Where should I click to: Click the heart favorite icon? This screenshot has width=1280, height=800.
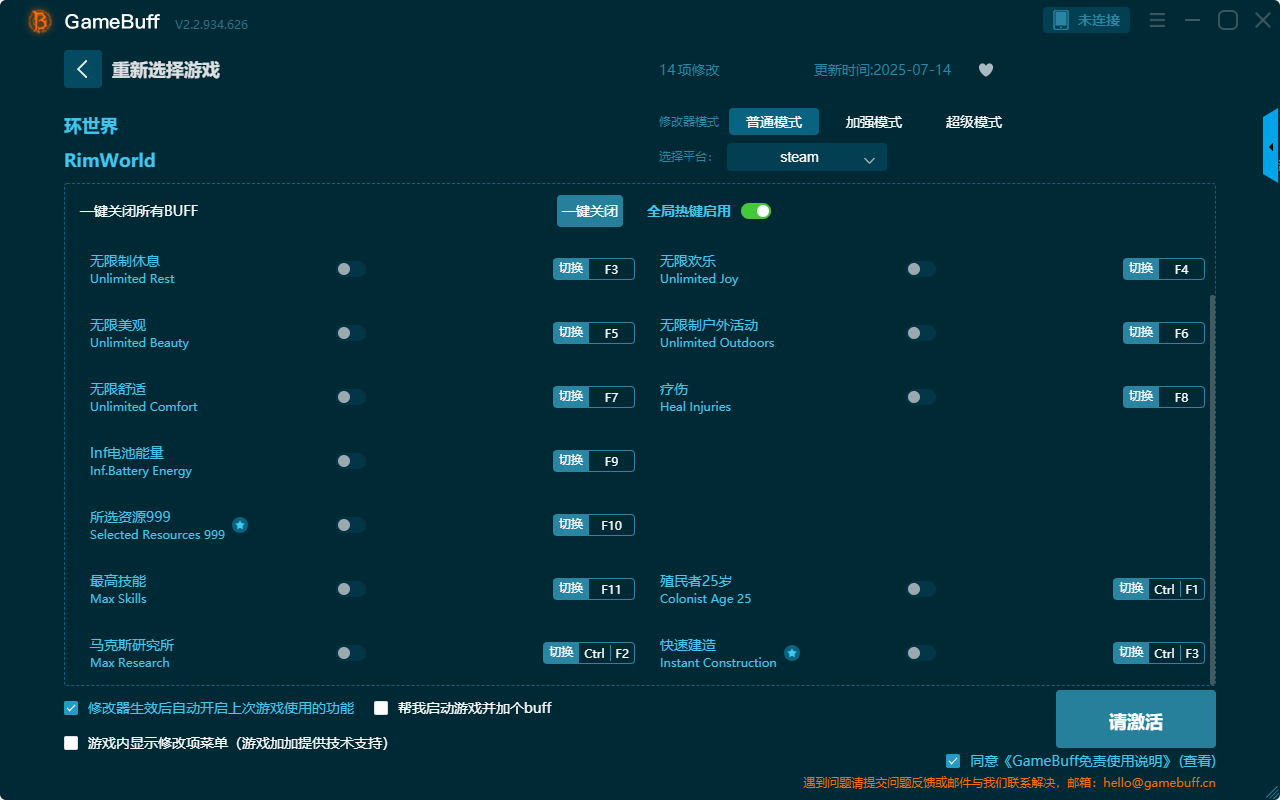pos(985,70)
